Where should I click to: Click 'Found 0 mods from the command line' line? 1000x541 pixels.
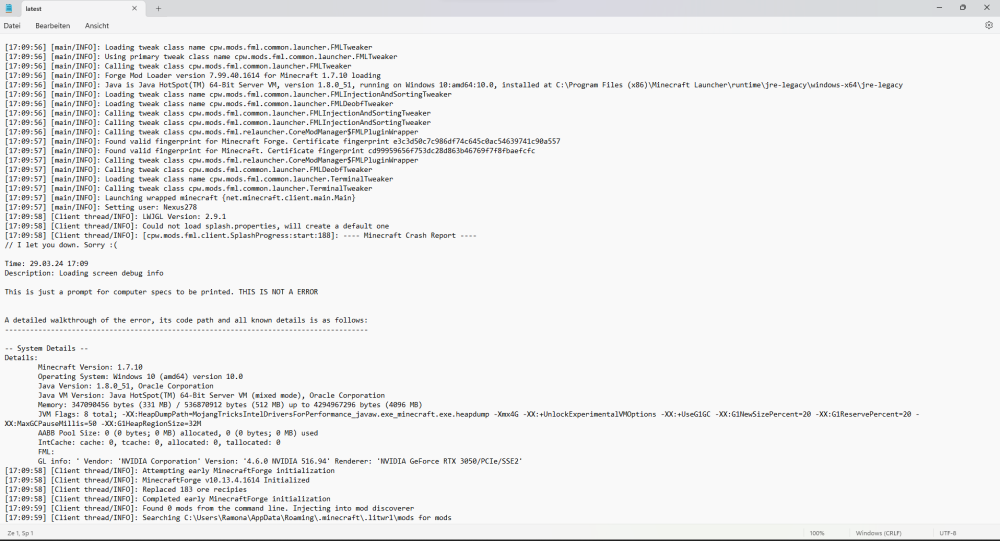pyautogui.click(x=209, y=508)
